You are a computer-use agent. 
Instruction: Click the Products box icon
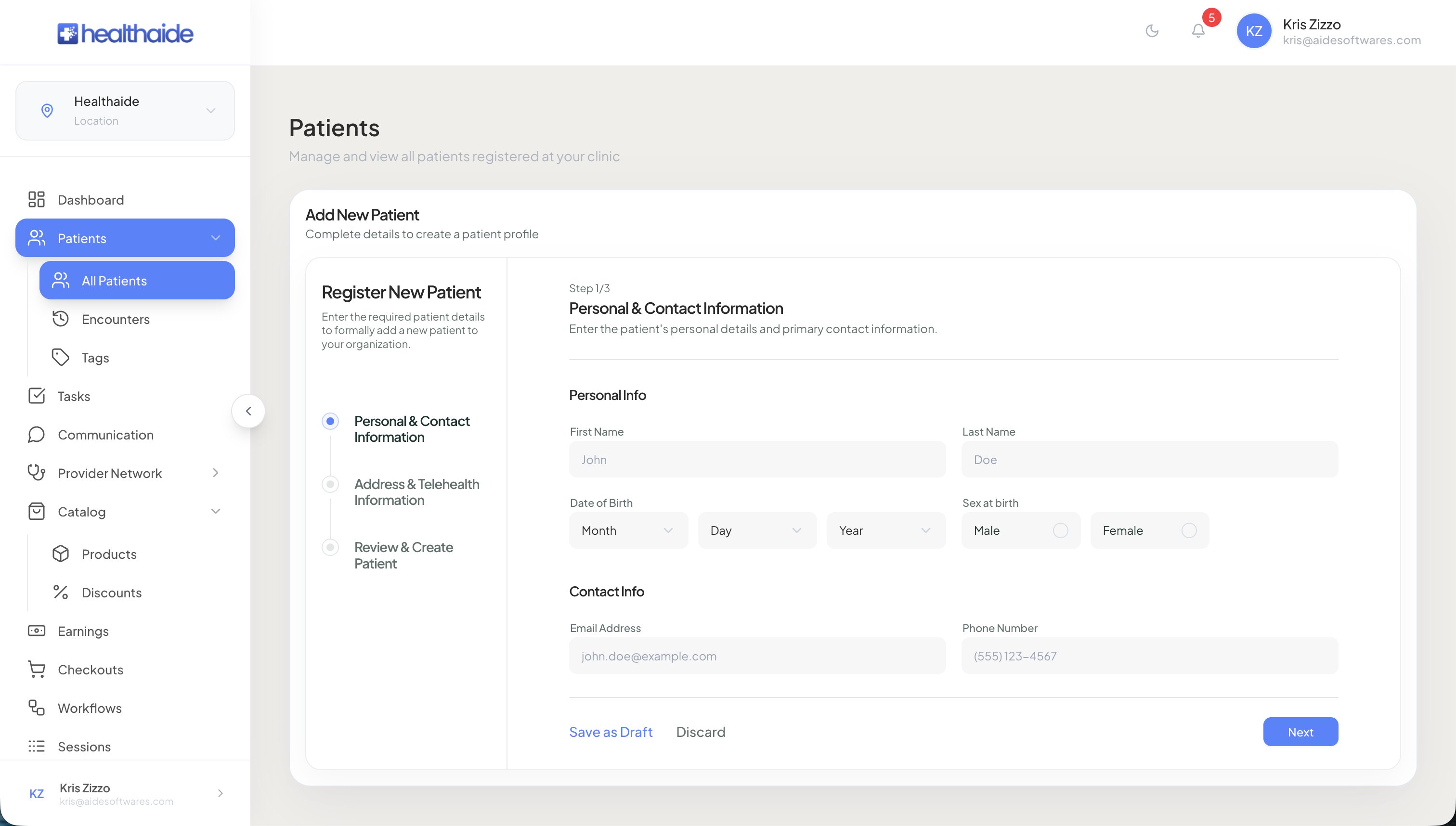point(60,554)
